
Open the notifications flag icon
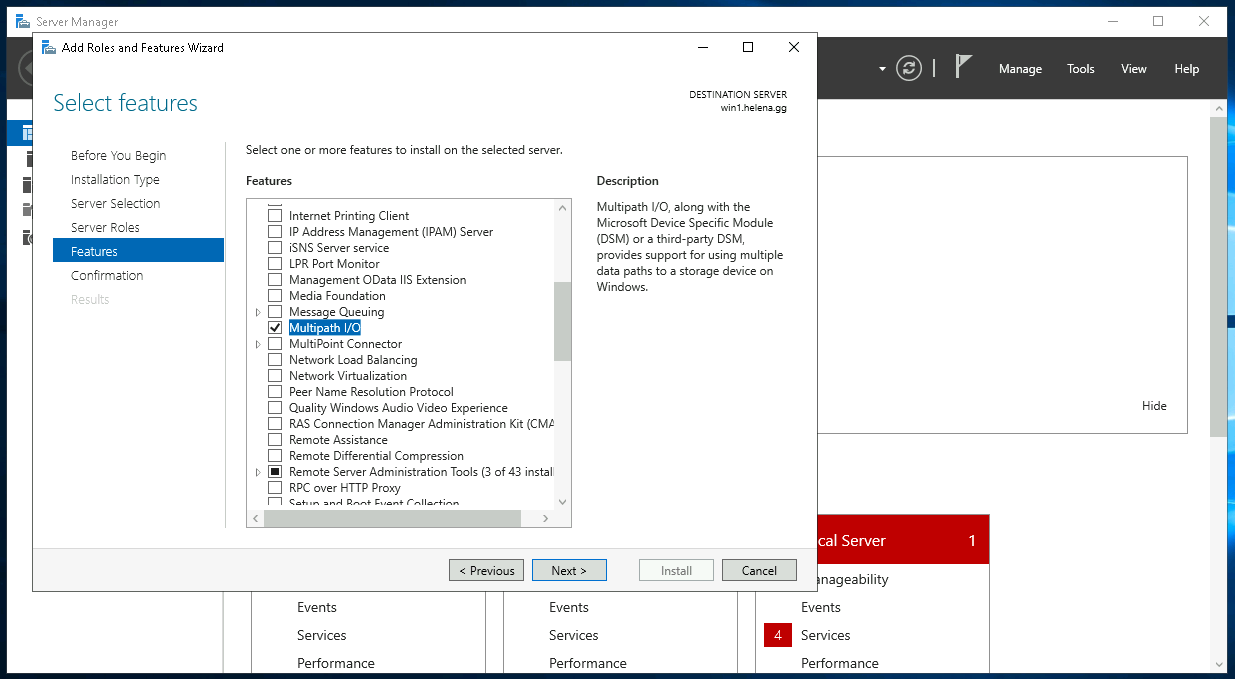[x=963, y=67]
